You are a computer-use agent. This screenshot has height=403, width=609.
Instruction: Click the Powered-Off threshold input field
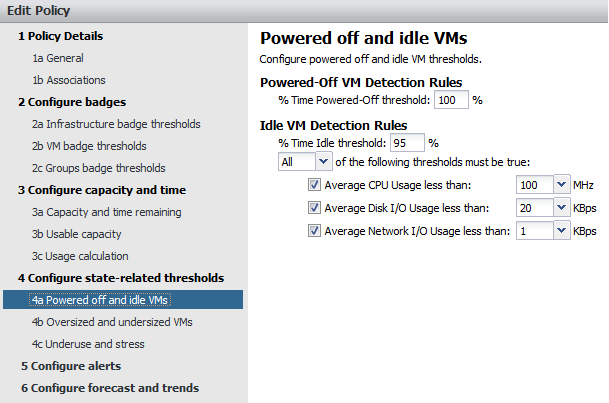coord(450,100)
